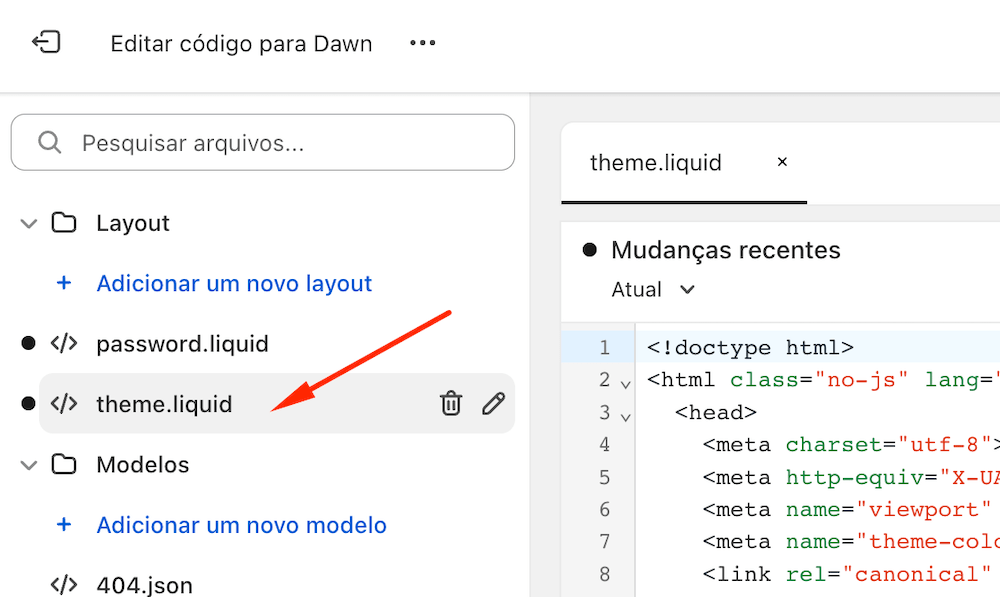The height and width of the screenshot is (597, 1000).
Task: Click the Layout folder icon
Action: (x=64, y=223)
